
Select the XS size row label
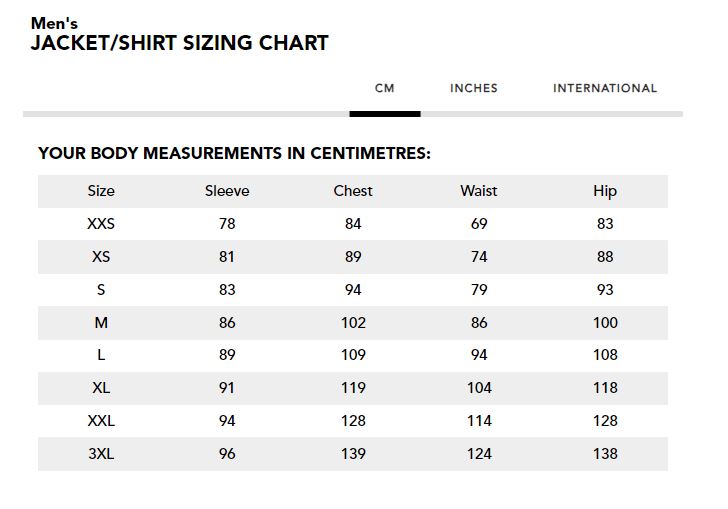101,257
